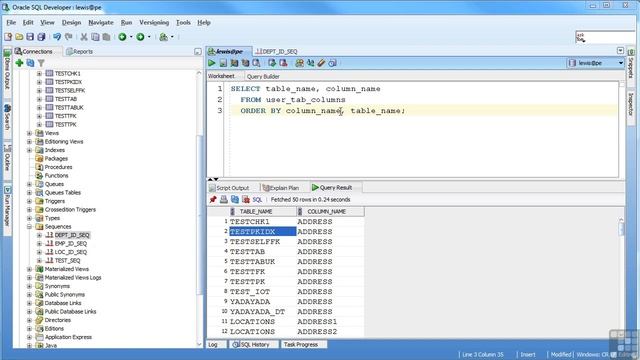The width and height of the screenshot is (640, 360).
Task: Click the SQL History clock icon in toolbar
Action: click(332, 63)
